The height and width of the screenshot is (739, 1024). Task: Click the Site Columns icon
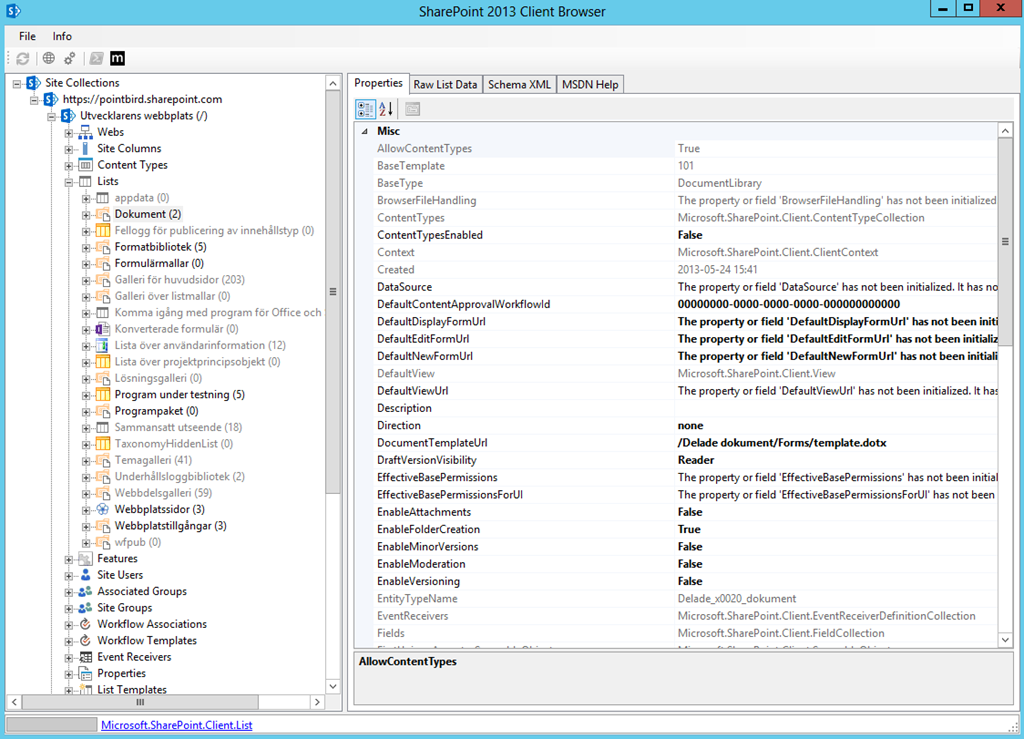tap(86, 149)
